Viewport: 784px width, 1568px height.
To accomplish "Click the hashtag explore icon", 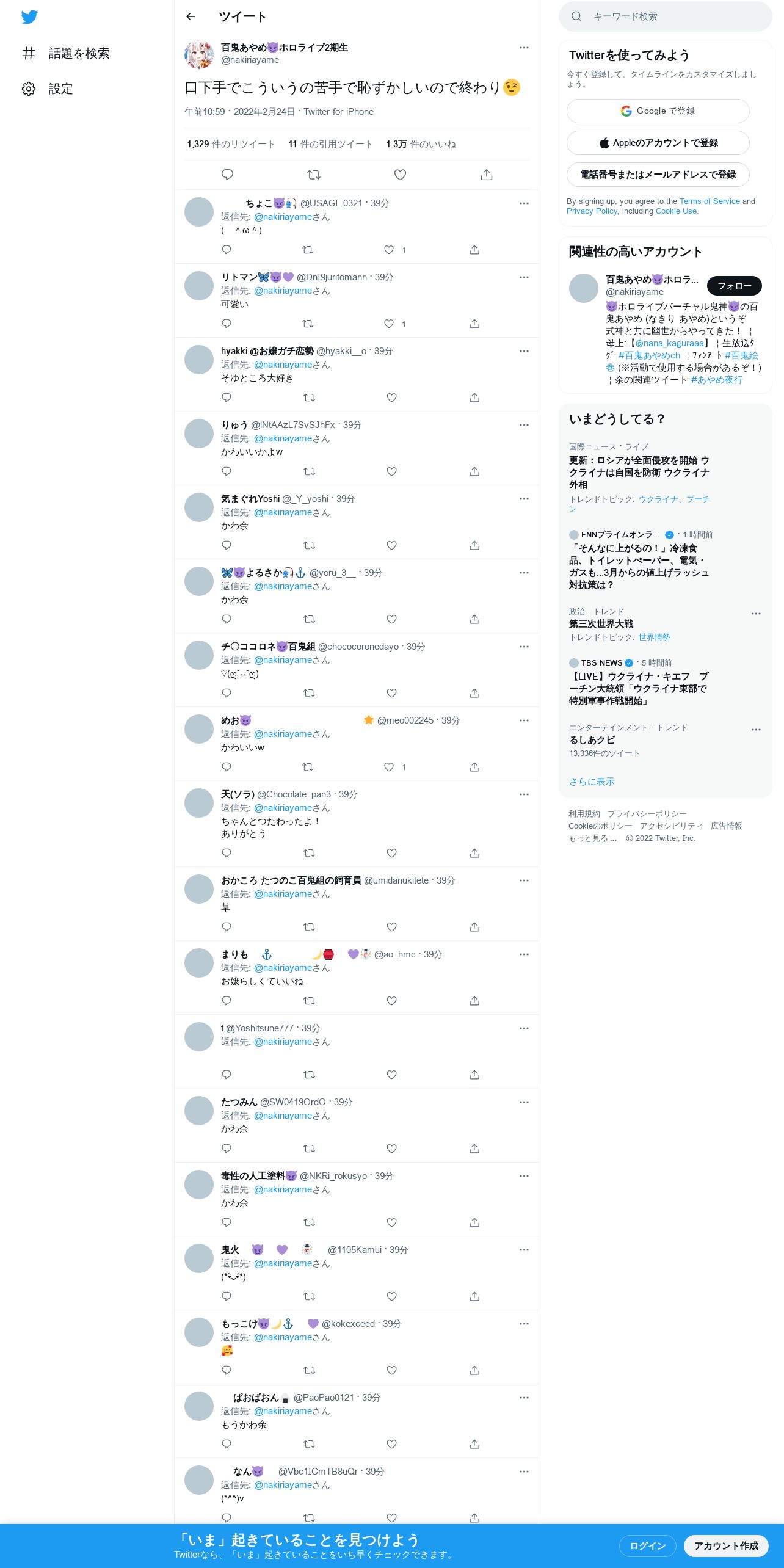I will pos(29,53).
